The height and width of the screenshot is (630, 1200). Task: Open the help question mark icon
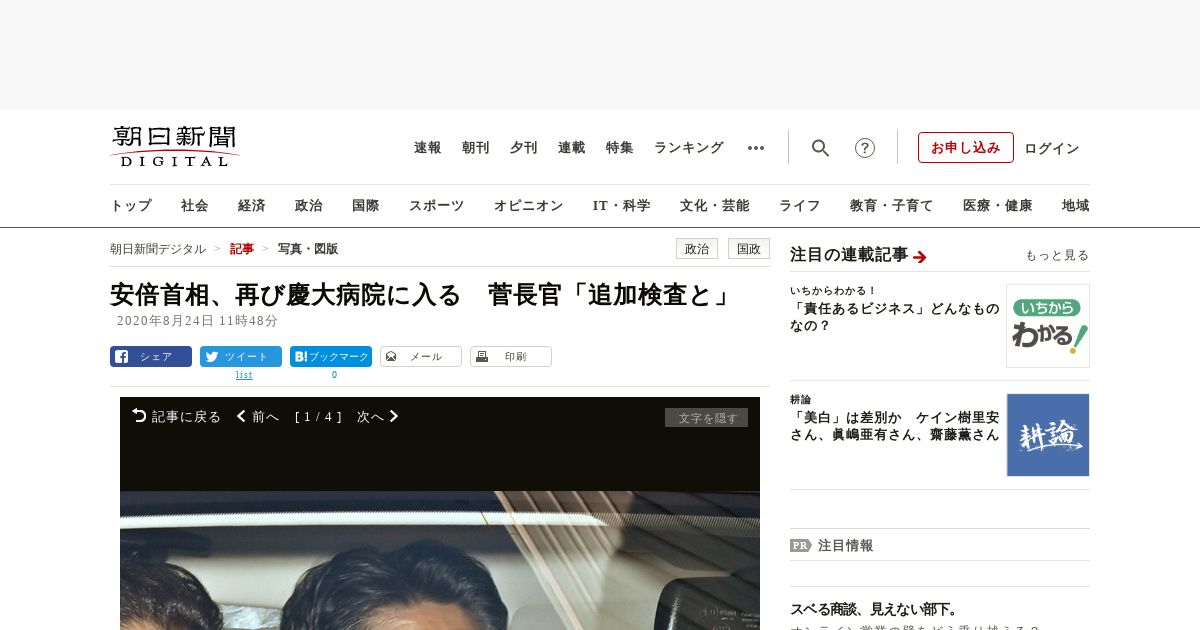pos(865,148)
